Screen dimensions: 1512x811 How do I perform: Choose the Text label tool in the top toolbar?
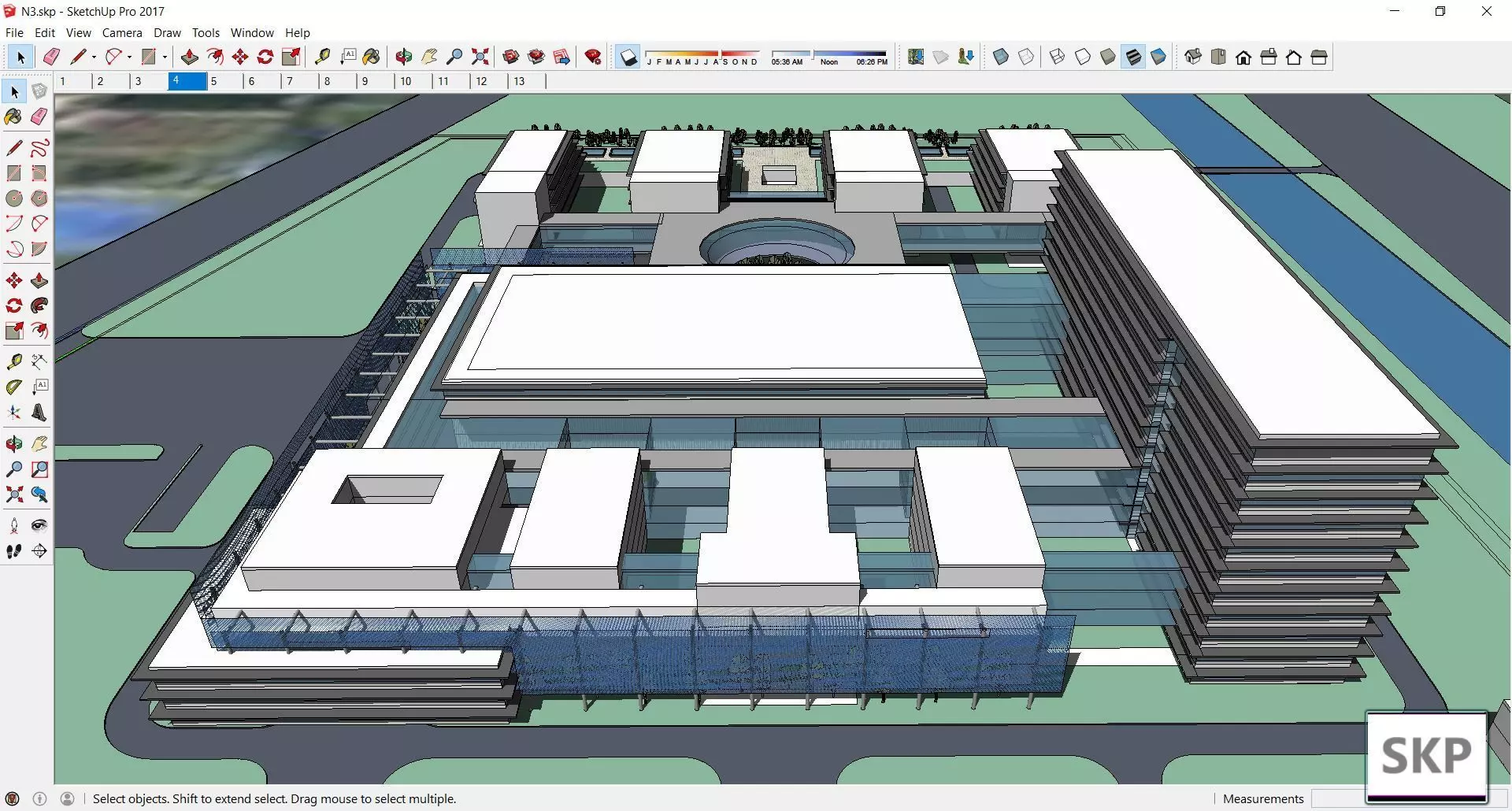pyautogui.click(x=348, y=57)
